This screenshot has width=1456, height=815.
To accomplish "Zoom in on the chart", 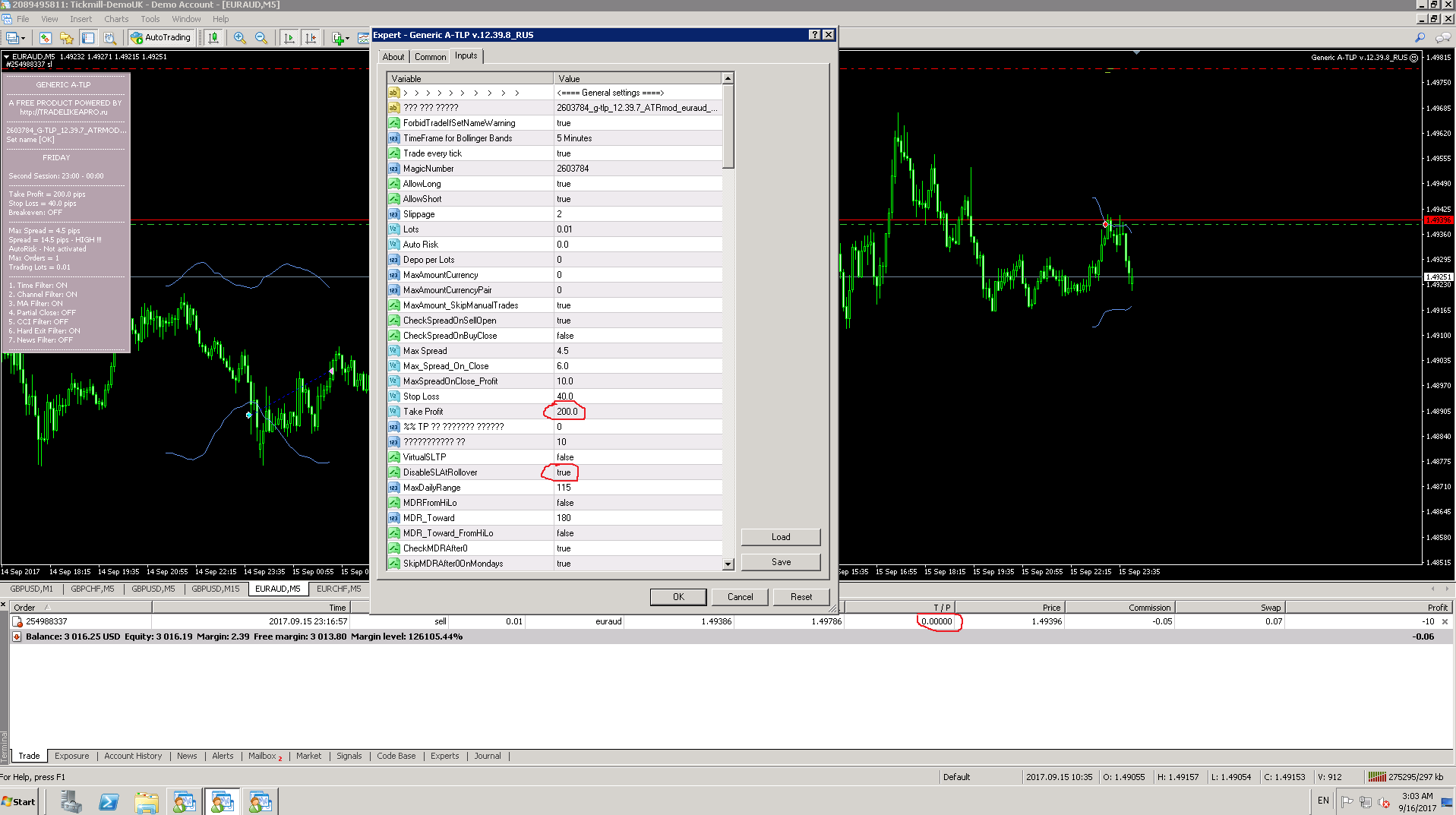I will [240, 37].
